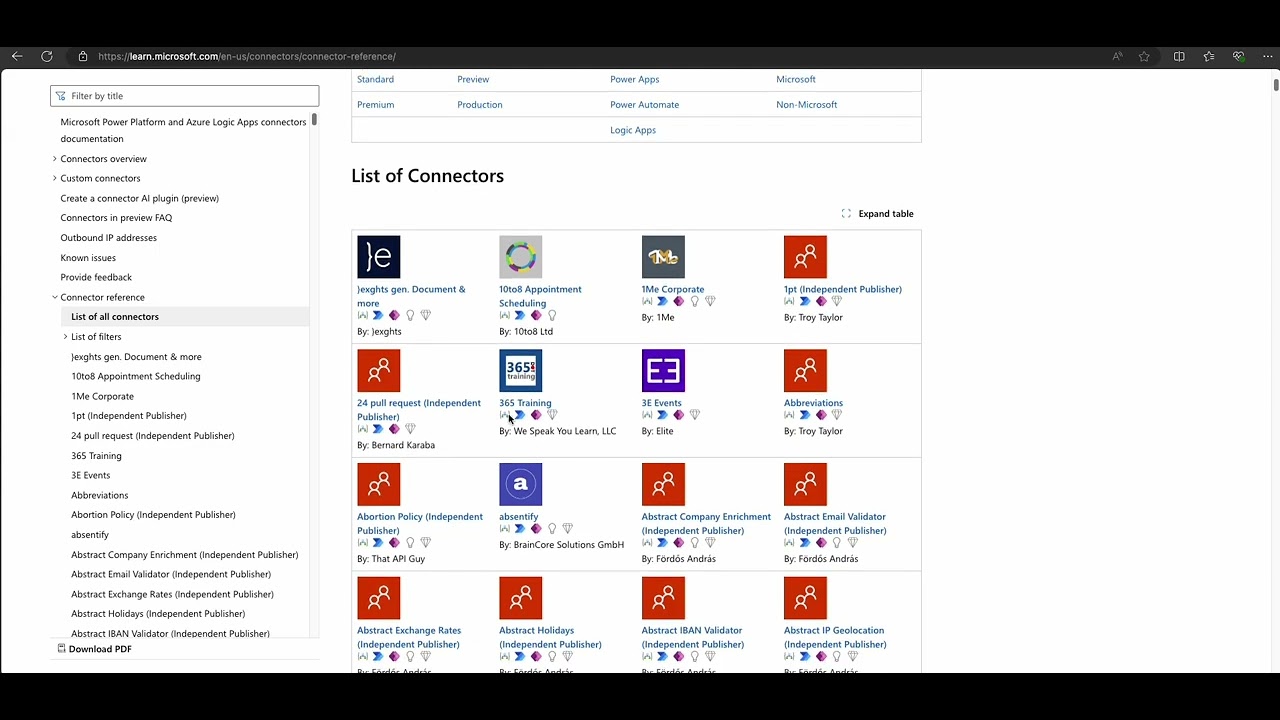1280x720 pixels.
Task: Reload the current page
Action: click(x=47, y=56)
